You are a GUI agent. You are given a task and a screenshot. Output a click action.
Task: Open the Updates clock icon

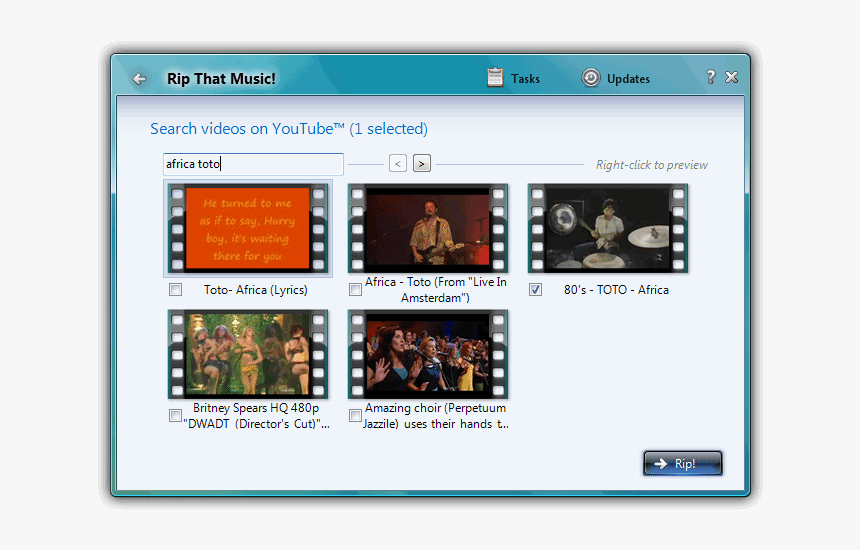(x=591, y=78)
